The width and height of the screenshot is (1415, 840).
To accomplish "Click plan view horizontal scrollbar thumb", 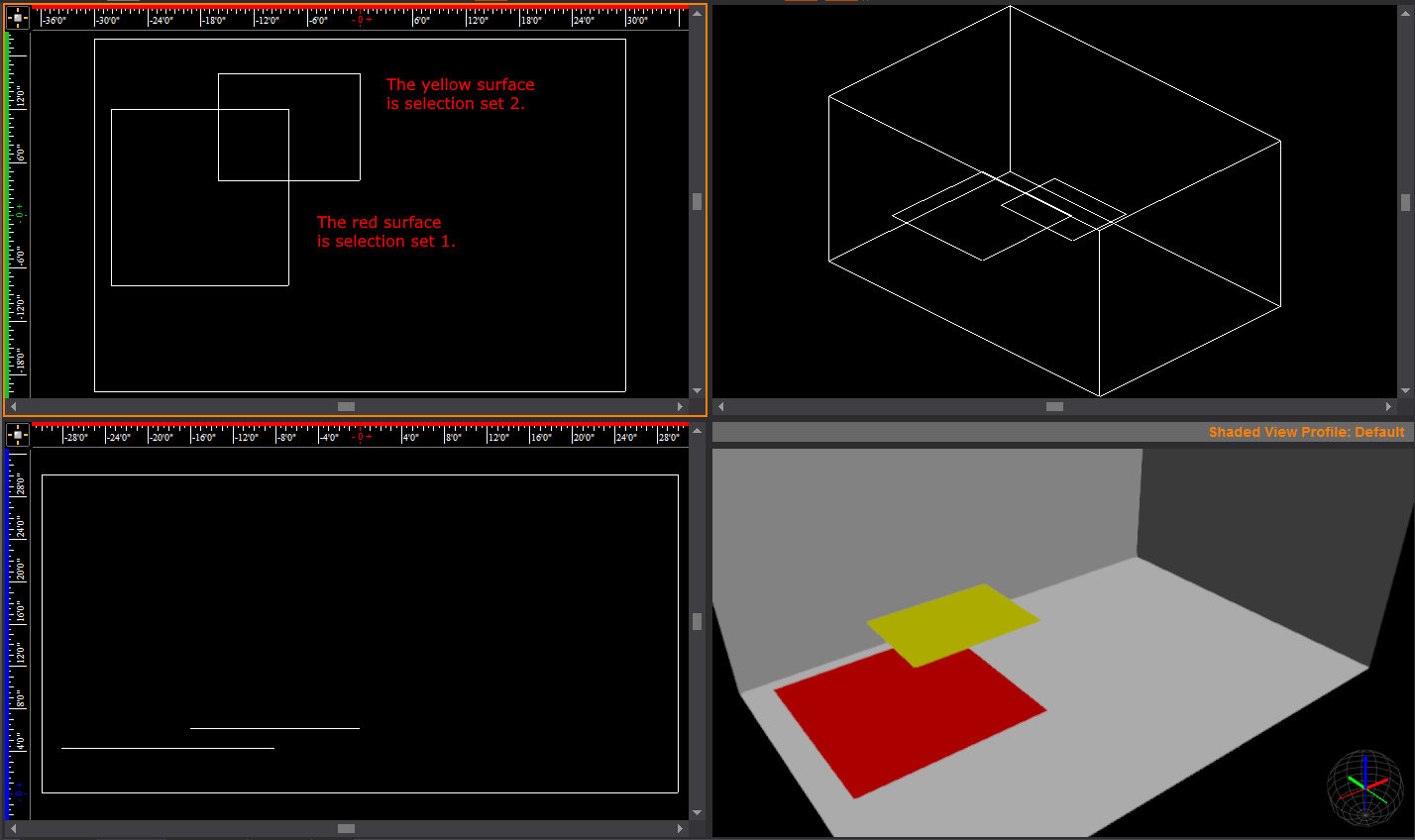I will 346,407.
